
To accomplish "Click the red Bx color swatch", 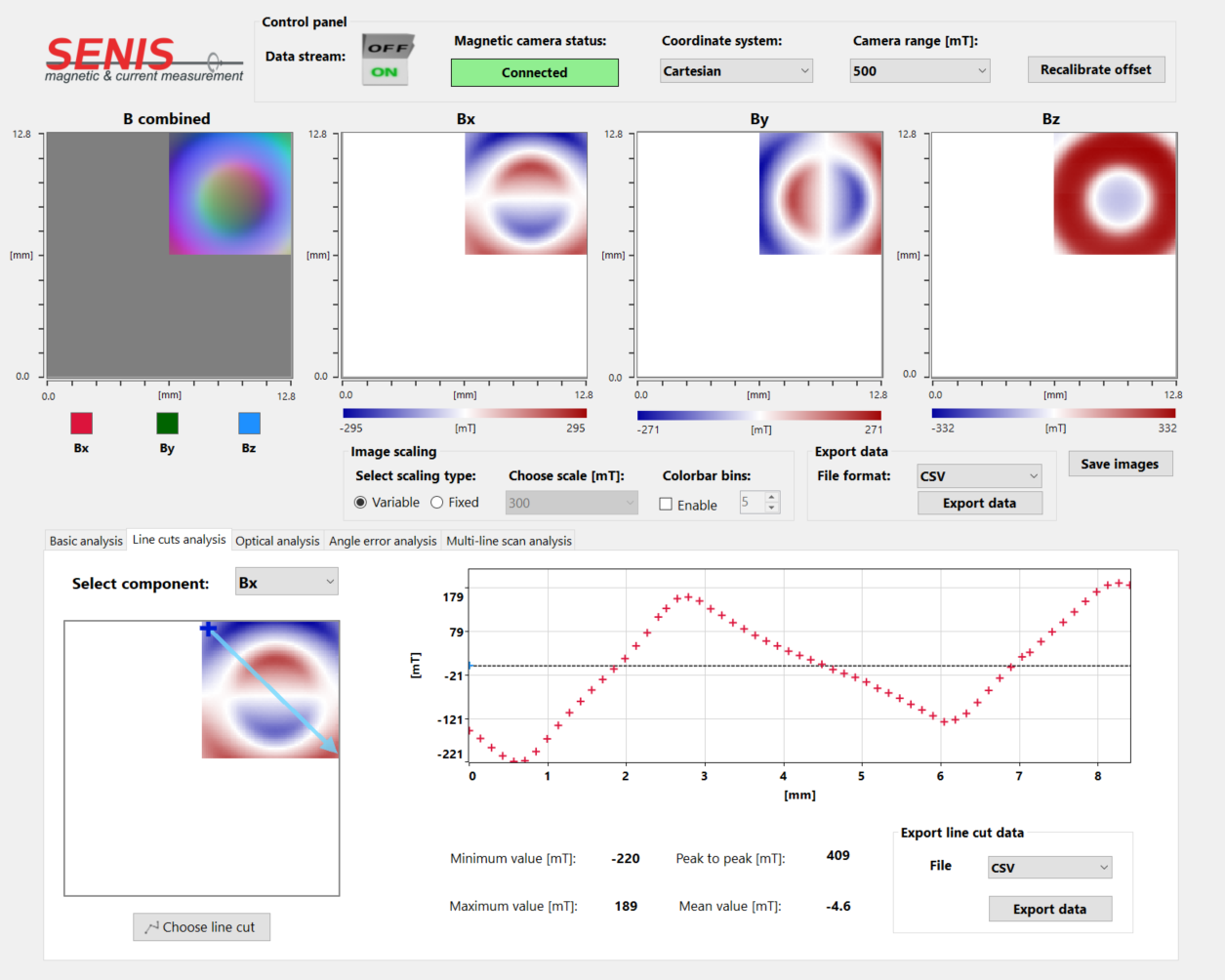I will 81,423.
